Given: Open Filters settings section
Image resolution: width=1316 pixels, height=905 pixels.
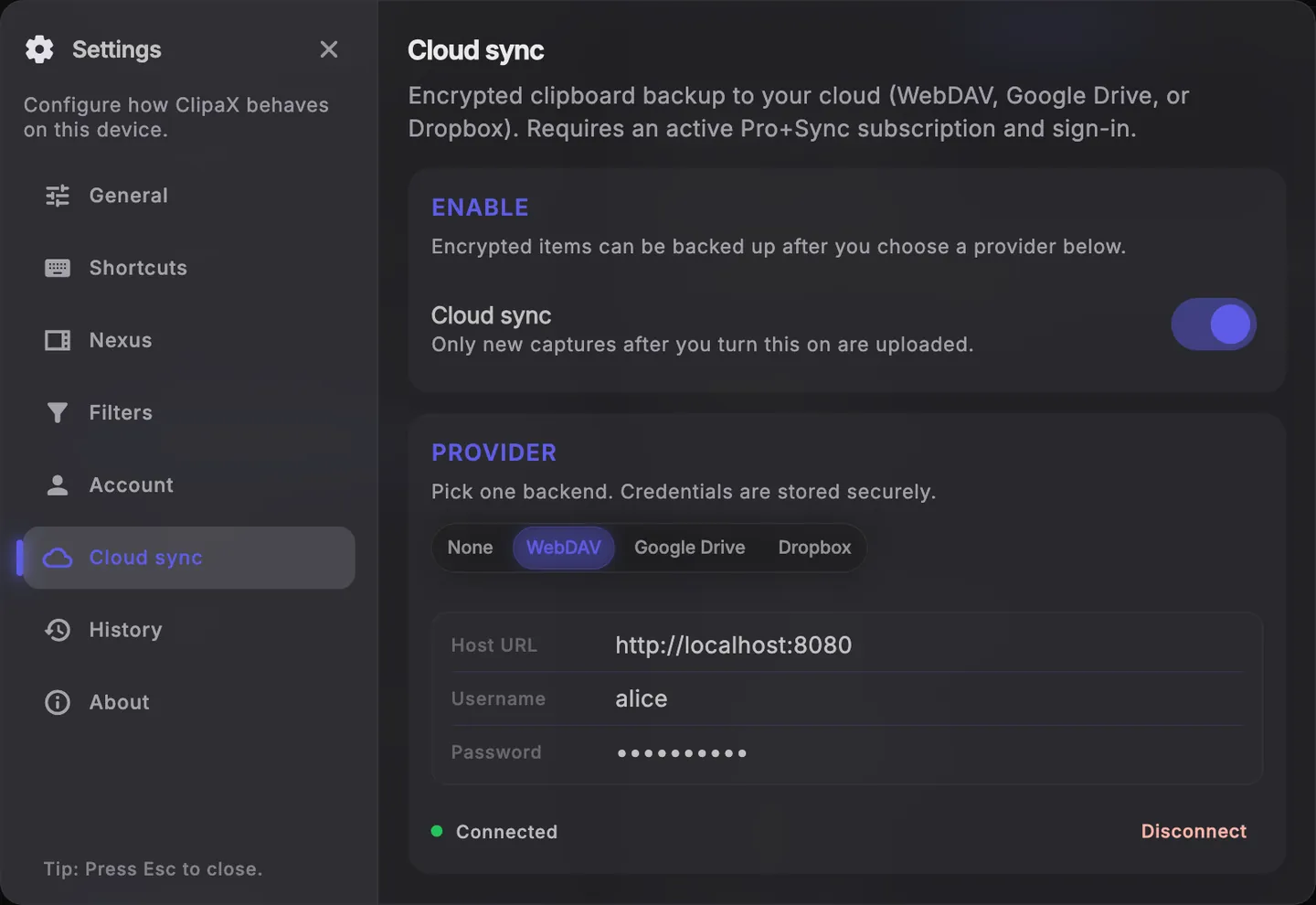Looking at the screenshot, I should pyautogui.click(x=189, y=413).
